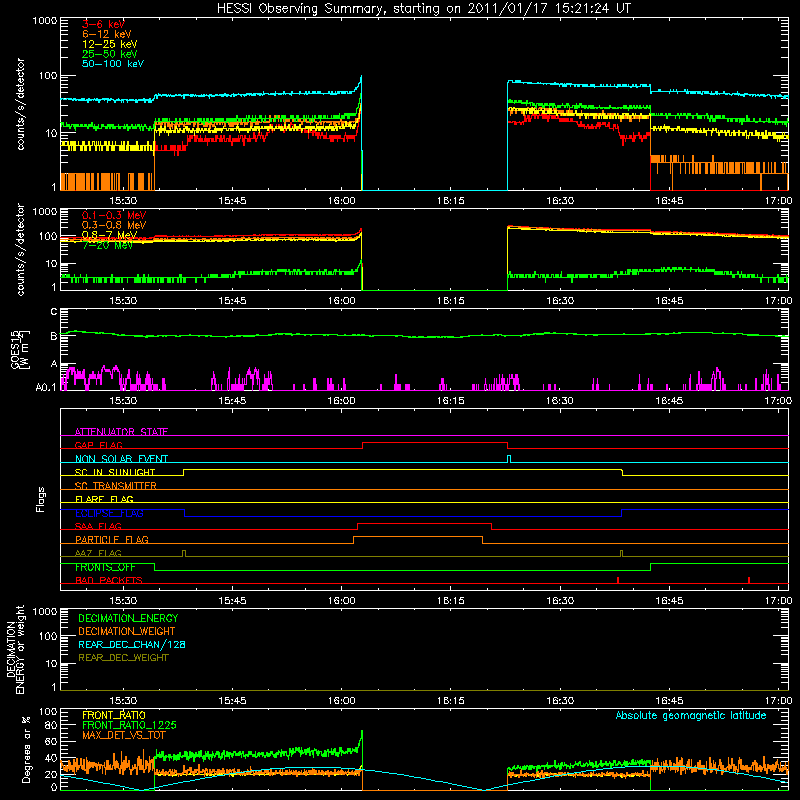
Task: Click the ATTENUATOR_STATE flag label
Action: click(x=121, y=432)
